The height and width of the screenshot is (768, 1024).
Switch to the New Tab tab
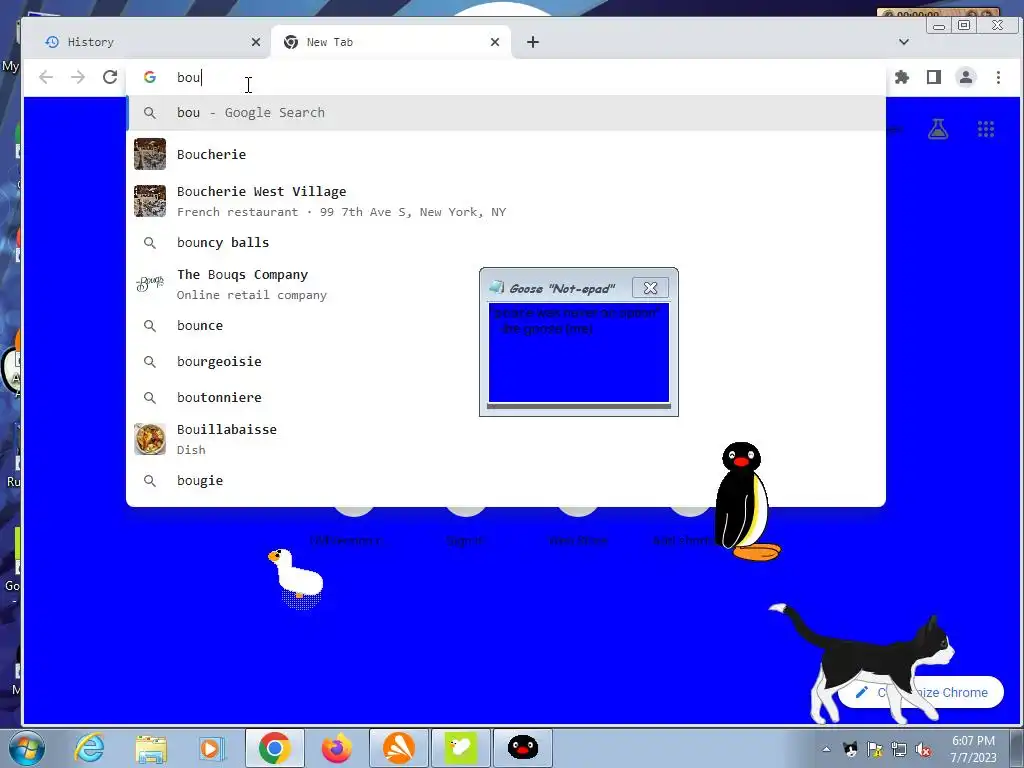391,42
